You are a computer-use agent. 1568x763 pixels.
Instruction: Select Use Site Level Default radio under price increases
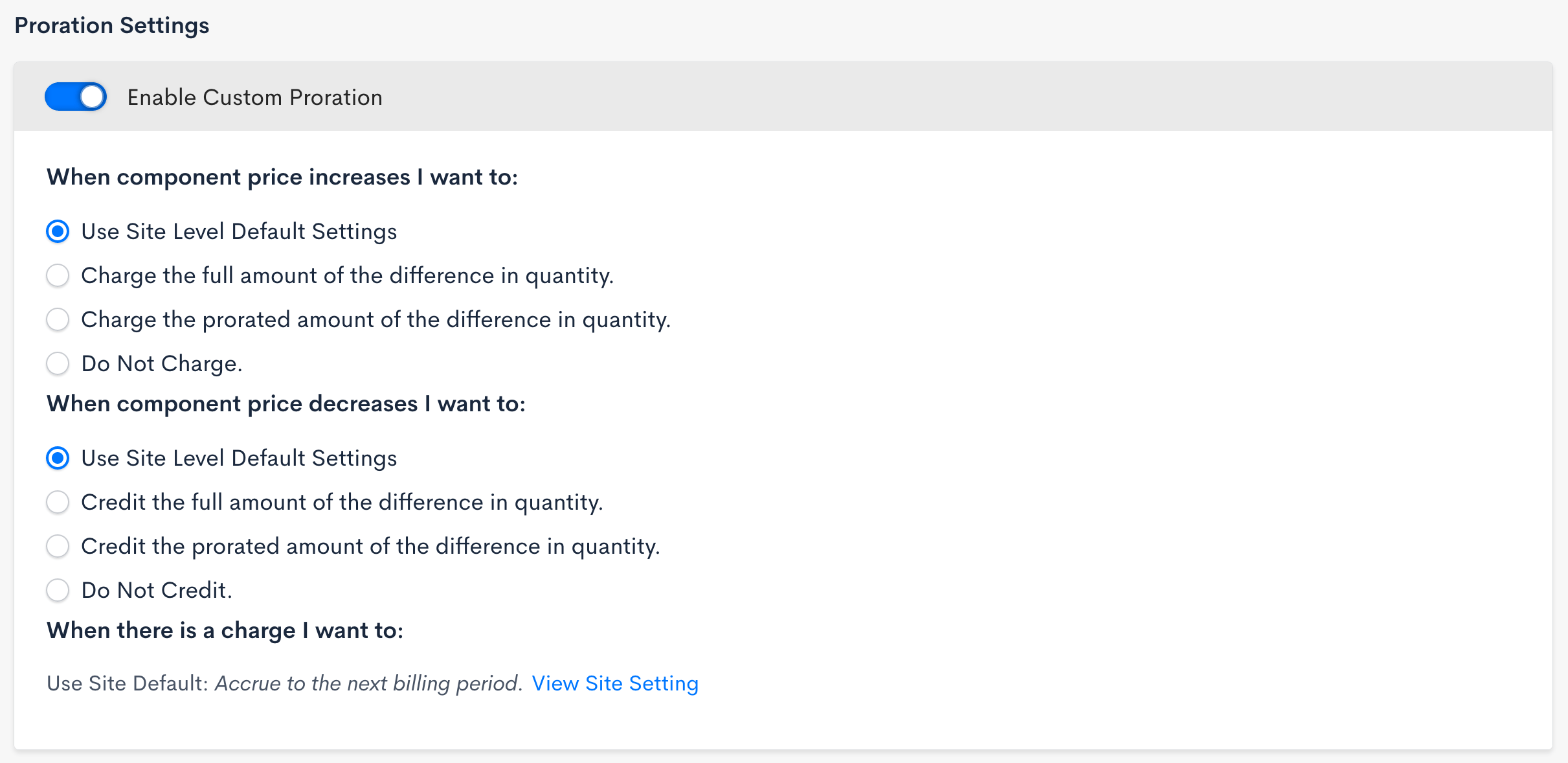point(58,231)
